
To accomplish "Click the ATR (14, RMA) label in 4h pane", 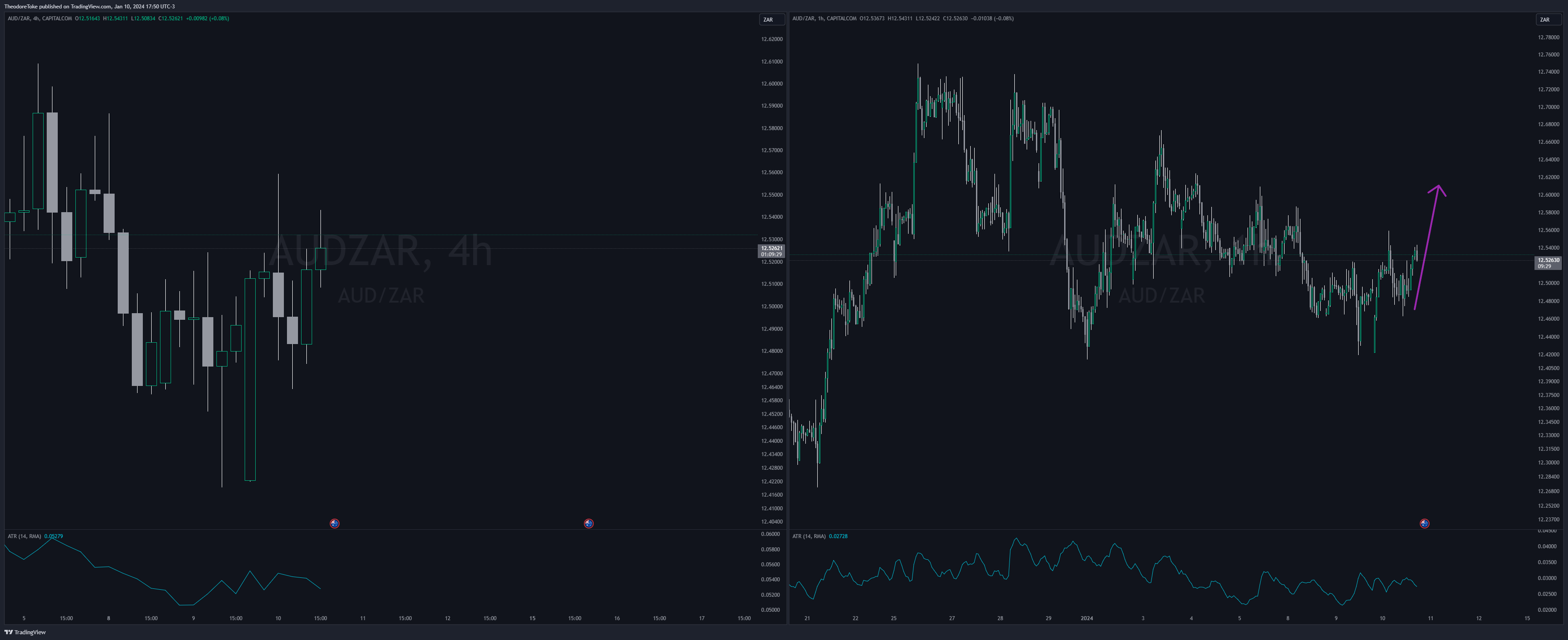I will (24, 536).
